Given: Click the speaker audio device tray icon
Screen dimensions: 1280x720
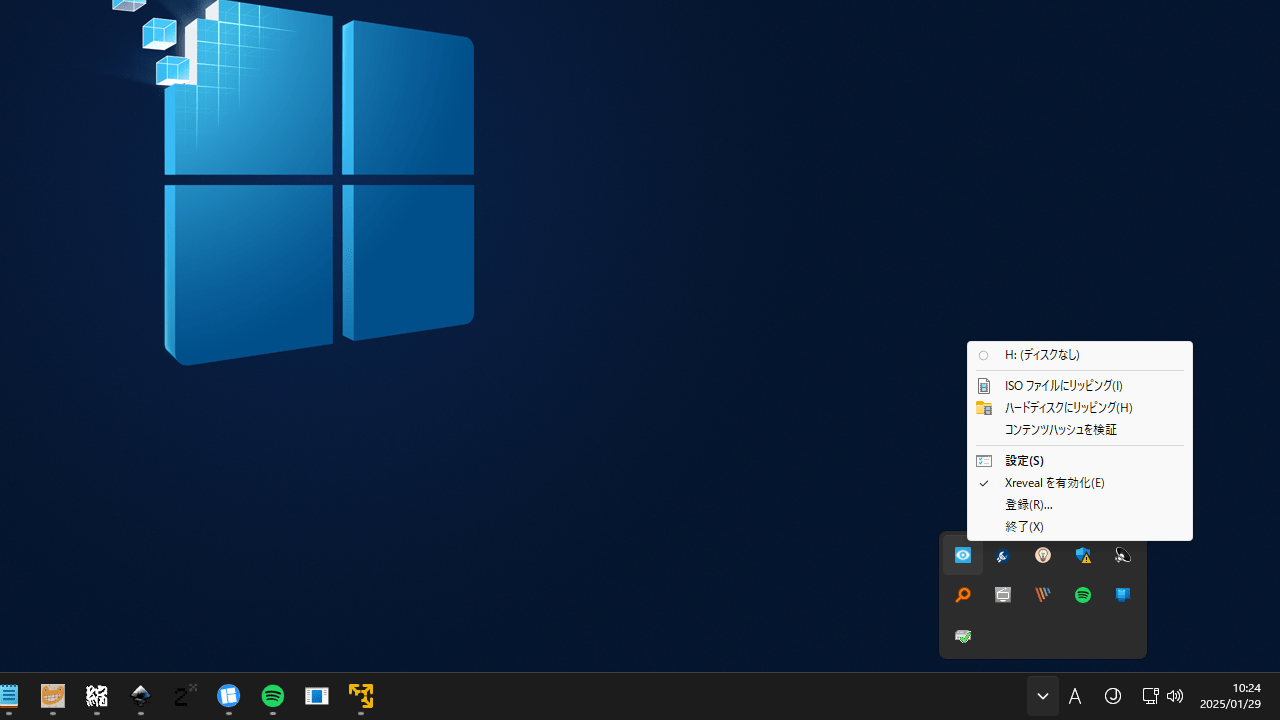Looking at the screenshot, I should [x=1123, y=555].
